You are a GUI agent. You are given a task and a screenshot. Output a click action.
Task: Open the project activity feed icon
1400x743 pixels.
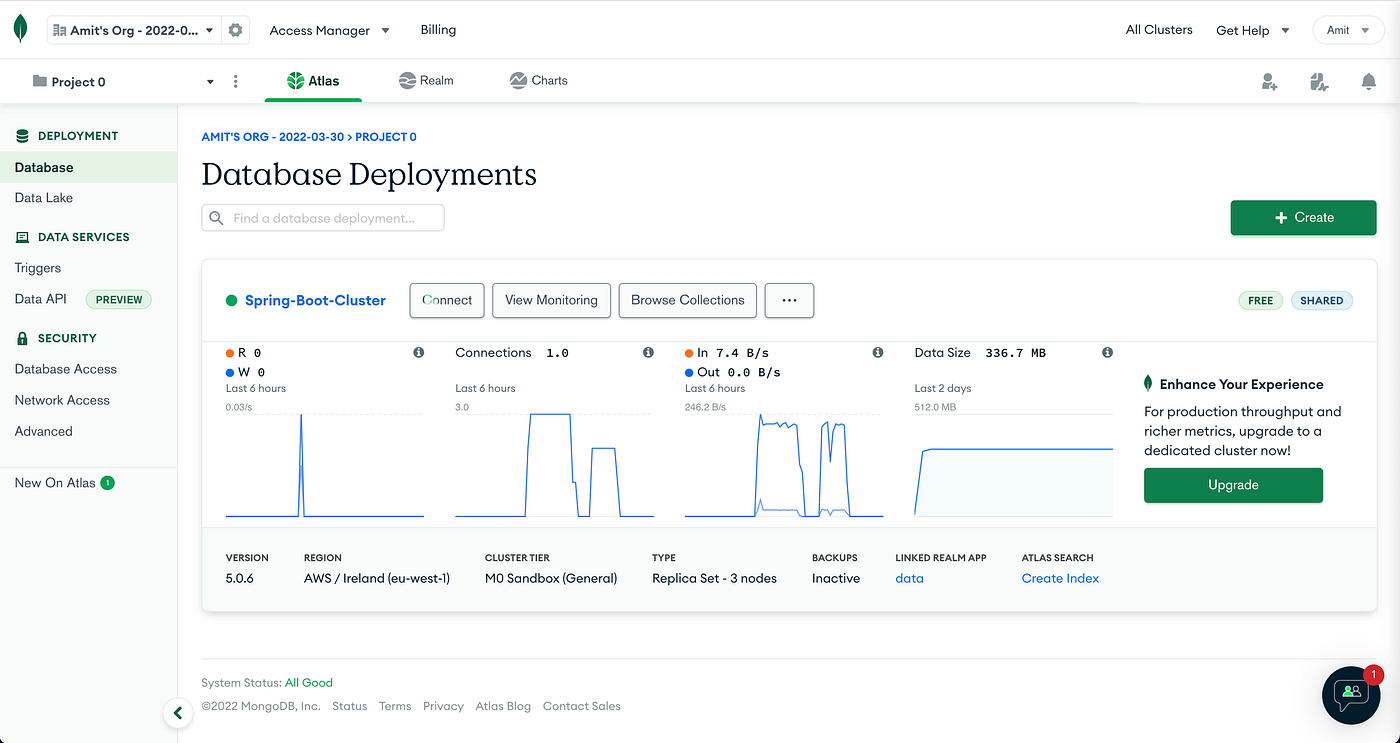click(x=1319, y=82)
